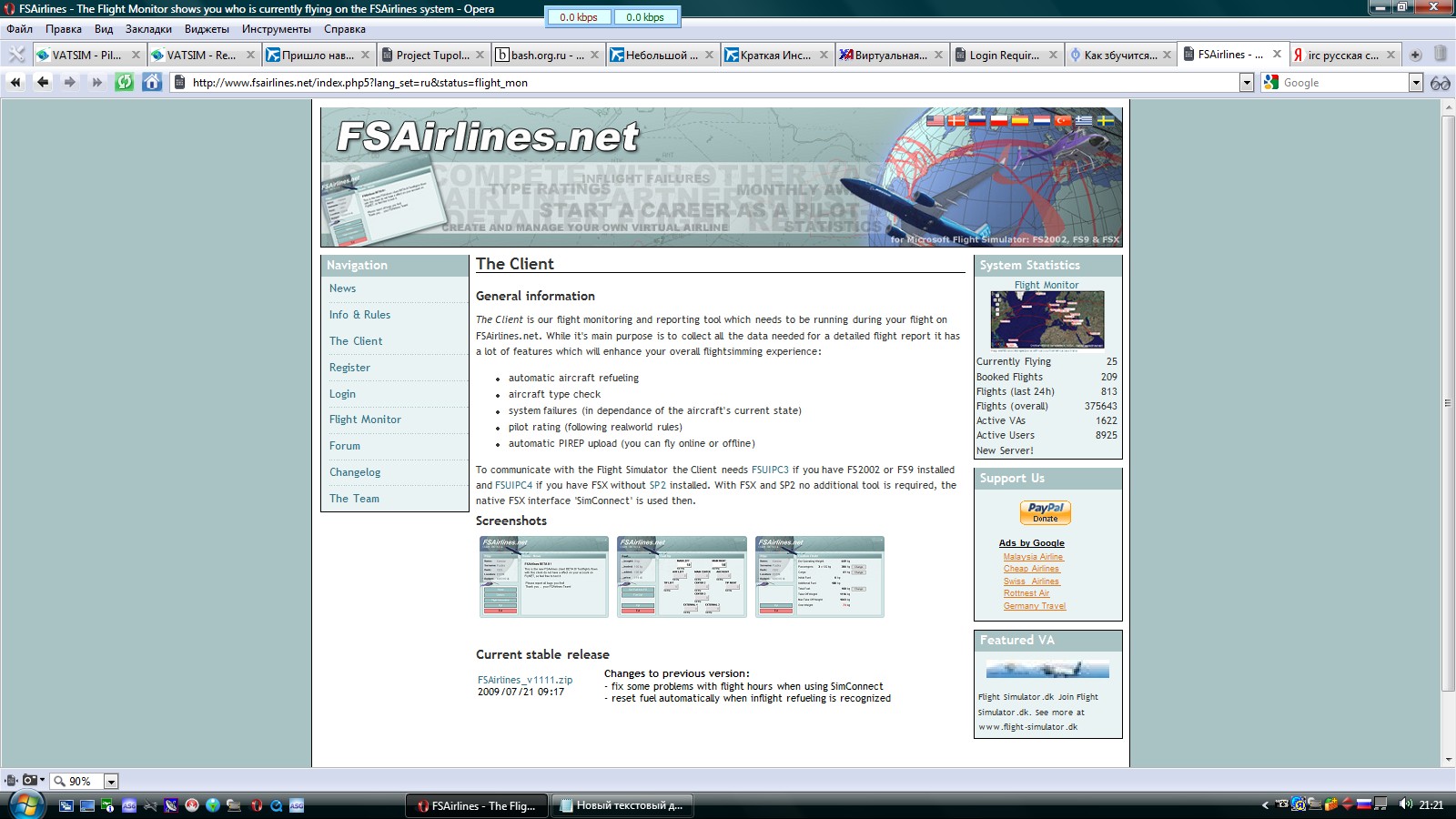Expand the address bar history dropdown
This screenshot has height=819, width=1456.
tap(1247, 83)
